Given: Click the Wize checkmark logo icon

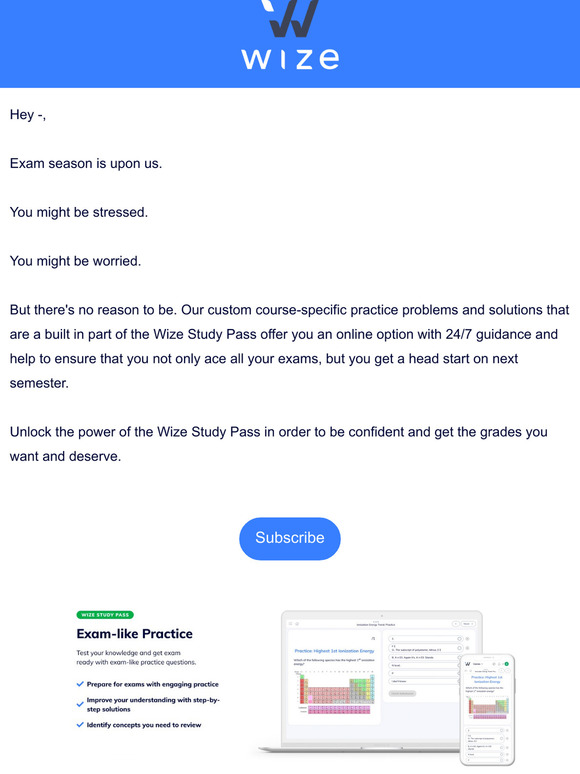Looking at the screenshot, I should click(x=290, y=18).
